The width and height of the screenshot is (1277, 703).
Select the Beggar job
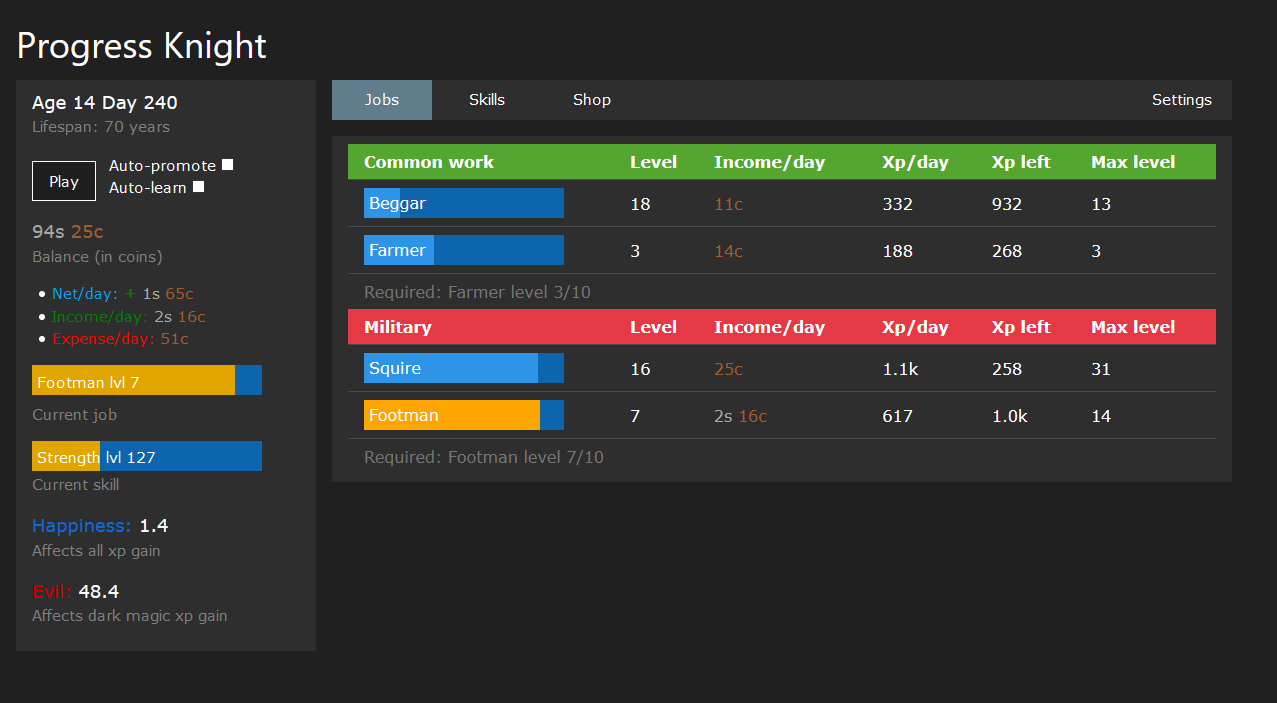463,203
